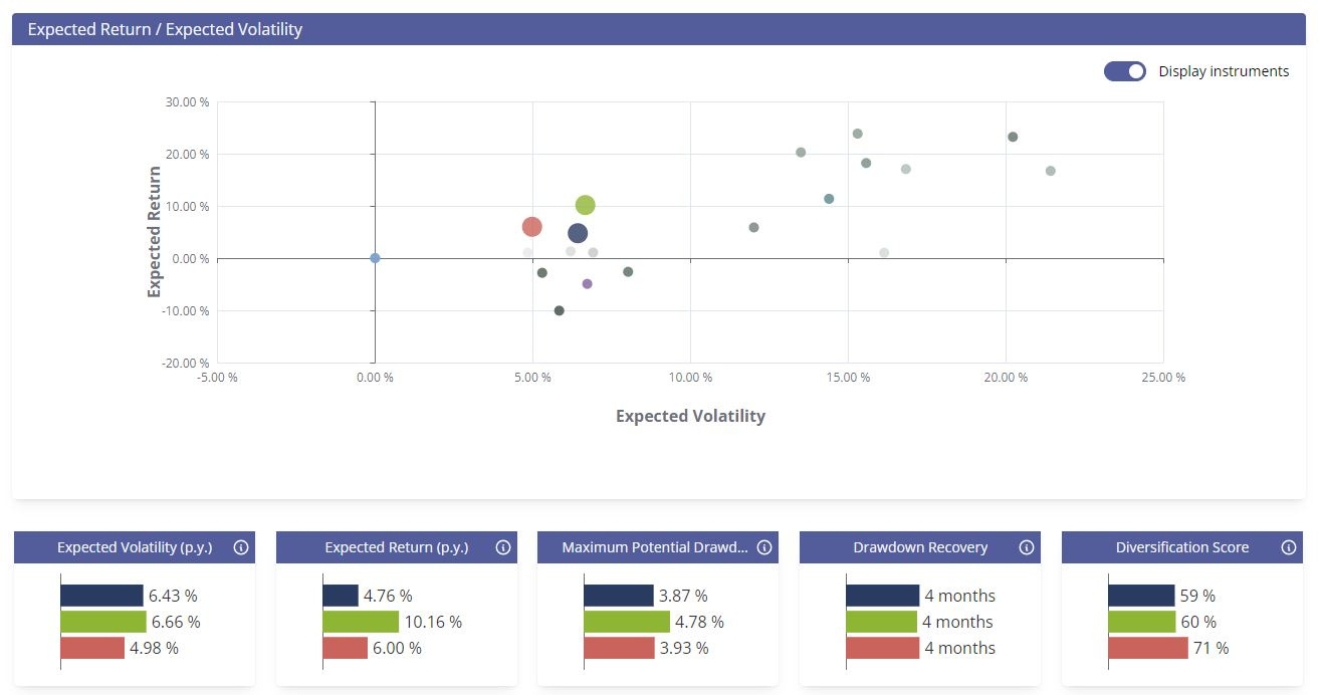Click info icon next to Drawdown Recovery

1027,547
